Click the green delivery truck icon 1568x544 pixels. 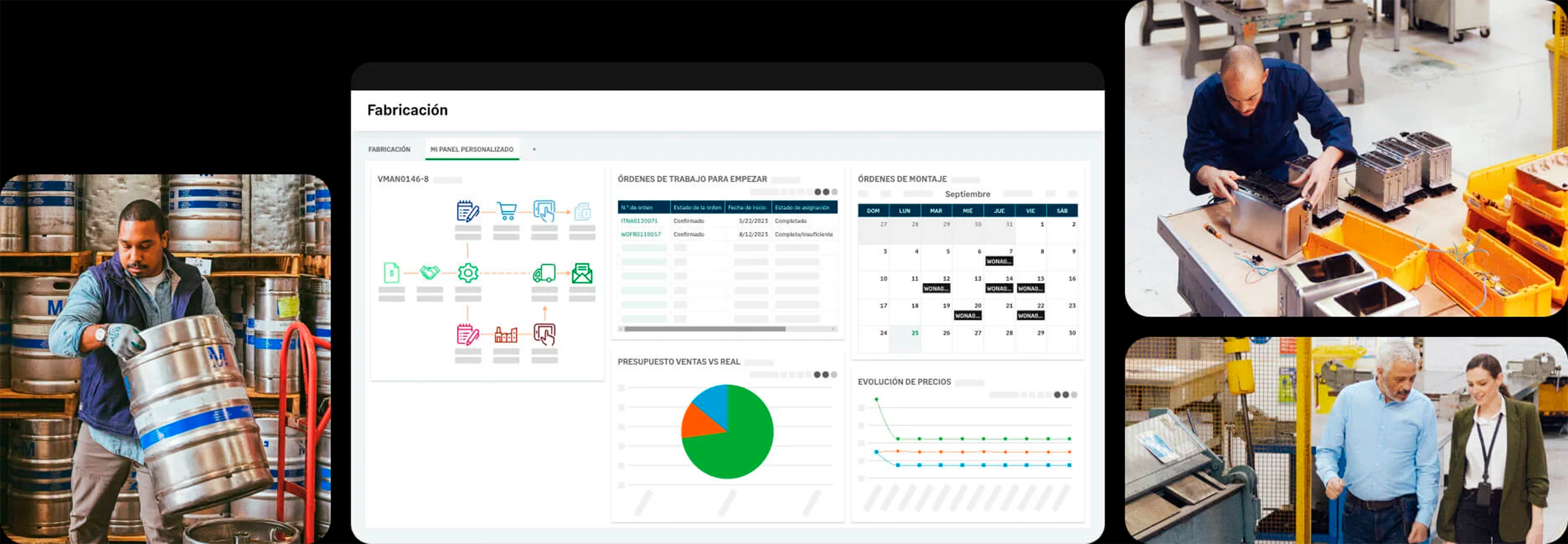click(x=544, y=273)
